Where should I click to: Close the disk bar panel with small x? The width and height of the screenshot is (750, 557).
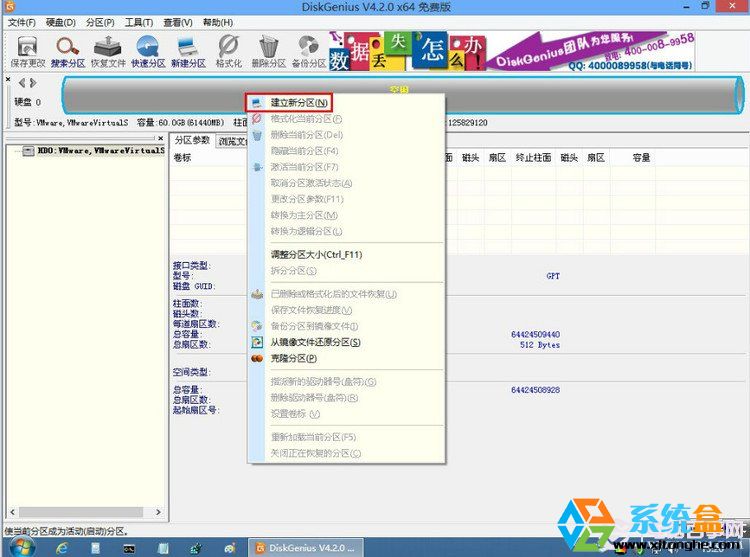click(x=8, y=79)
